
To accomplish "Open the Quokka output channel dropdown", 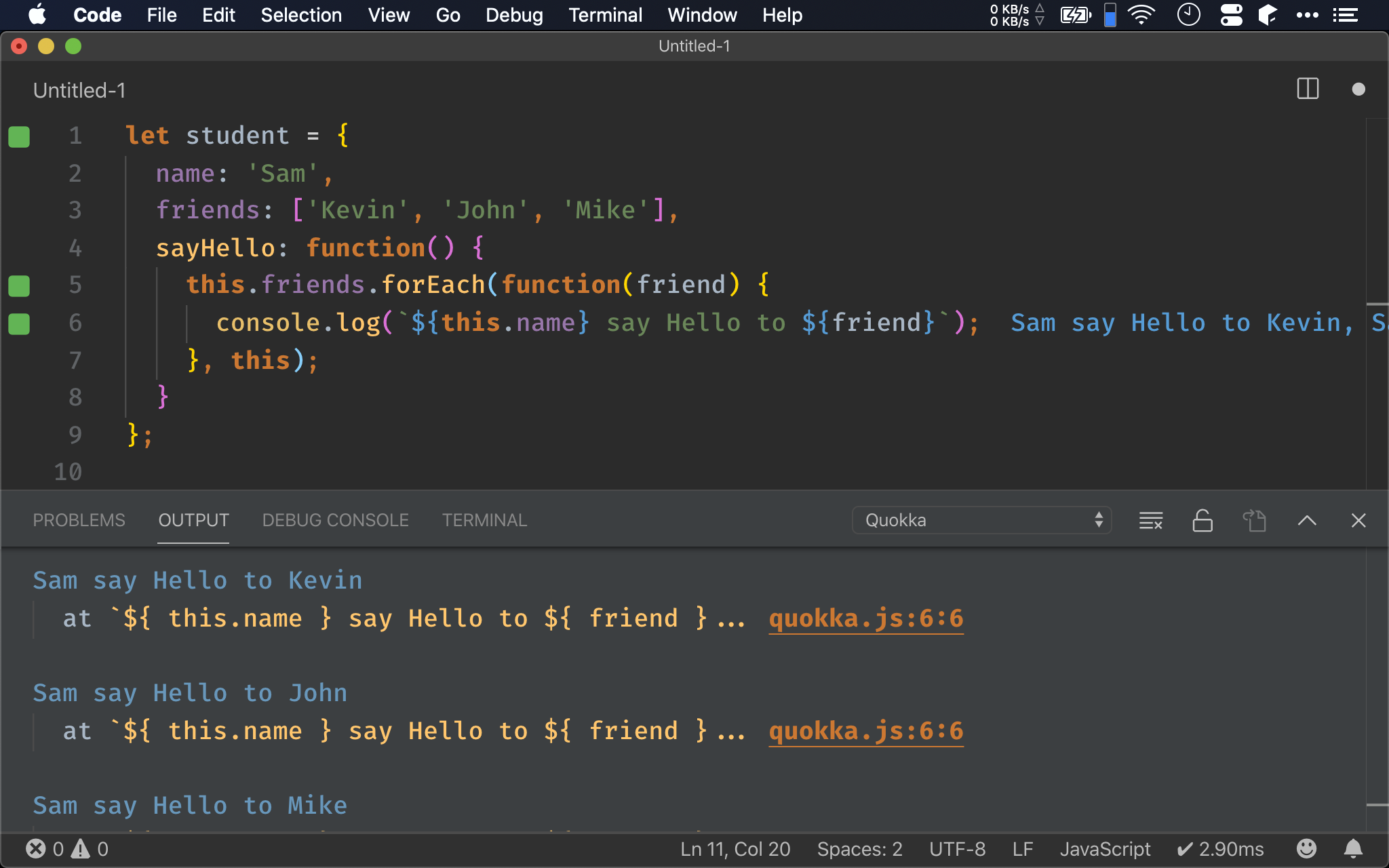I will 981,520.
